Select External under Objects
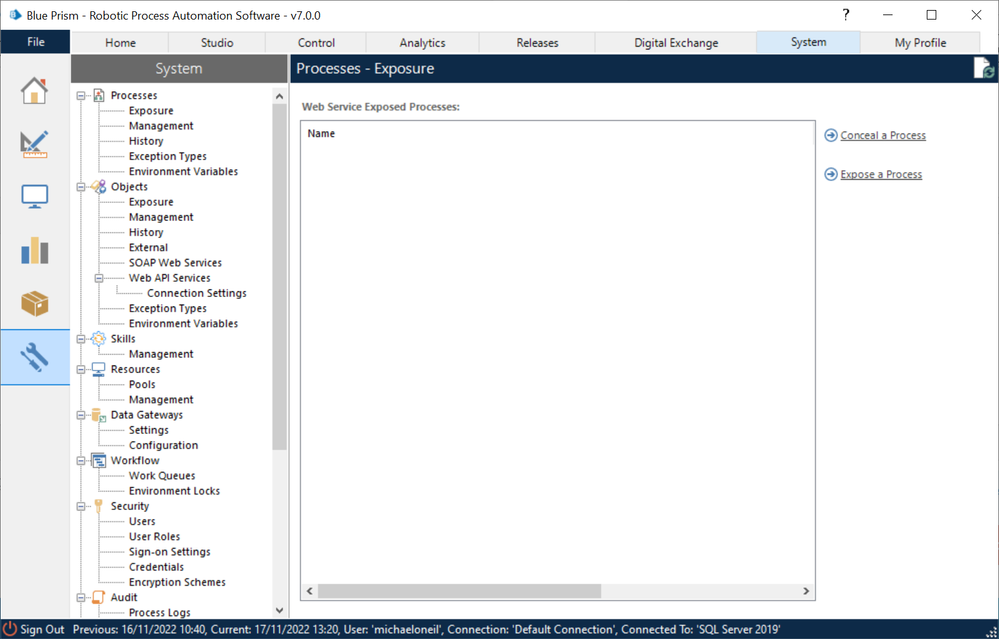Screen dimensions: 999x639 click(148, 248)
